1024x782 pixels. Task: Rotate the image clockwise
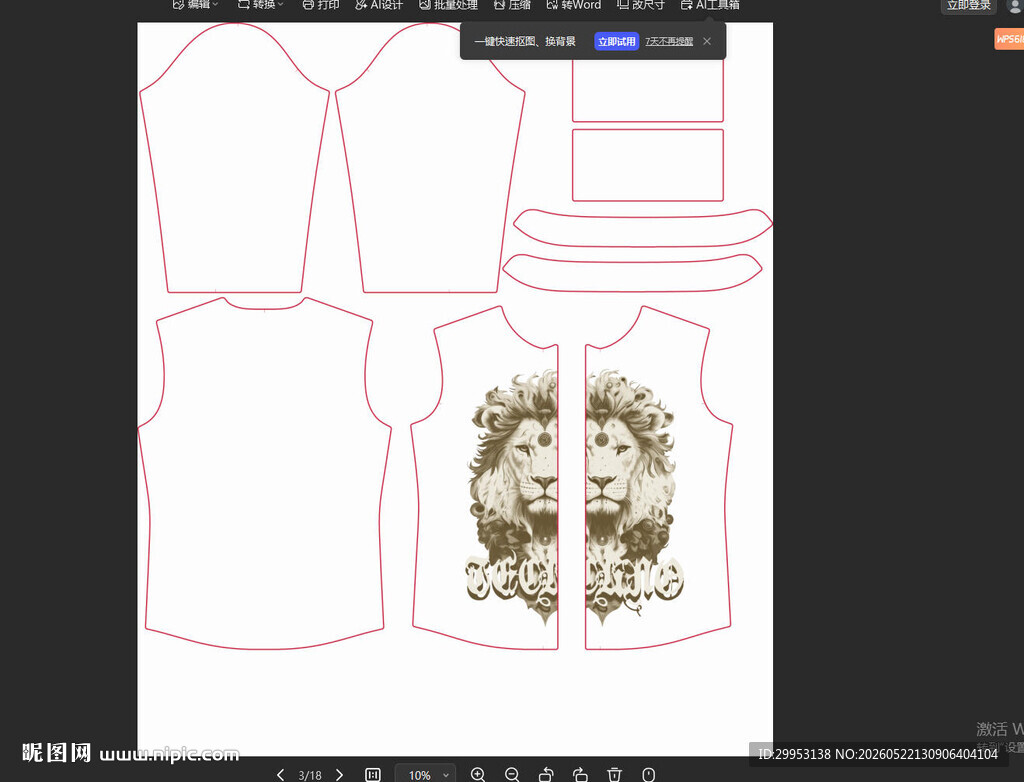pyautogui.click(x=580, y=775)
